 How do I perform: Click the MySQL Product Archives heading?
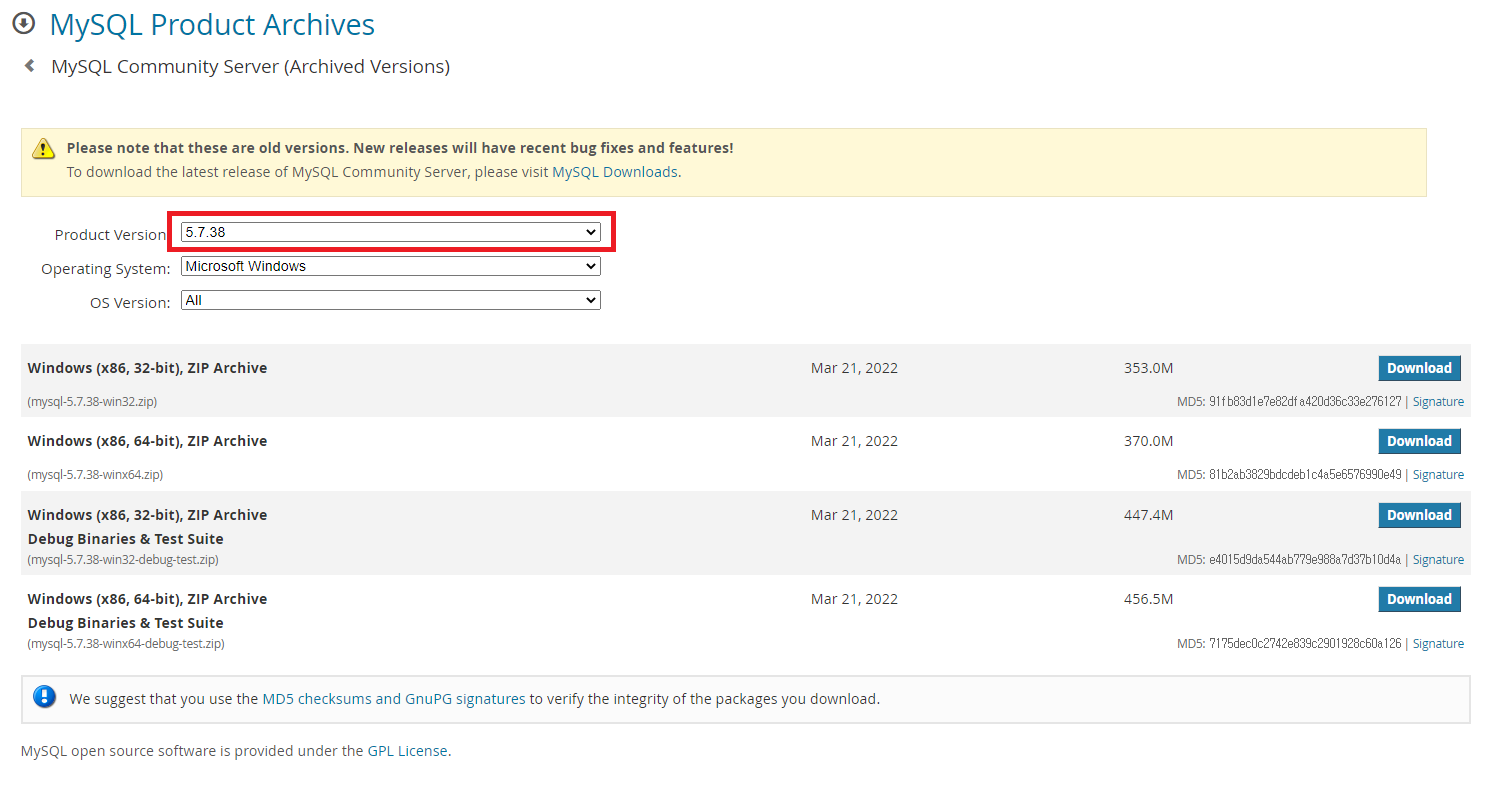(212, 25)
